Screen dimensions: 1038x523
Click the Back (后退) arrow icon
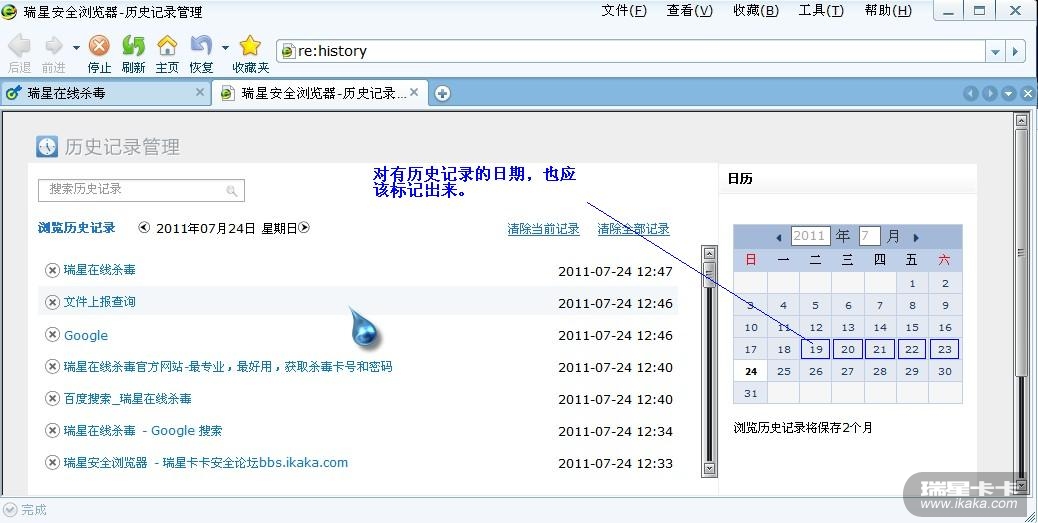tap(20, 45)
